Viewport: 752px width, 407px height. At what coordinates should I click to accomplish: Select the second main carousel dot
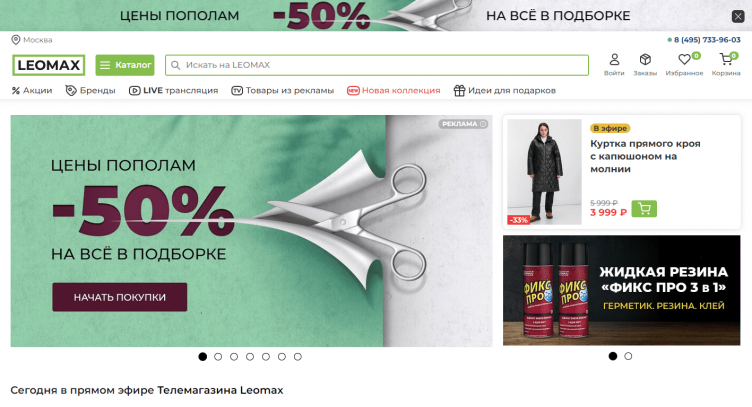(218, 357)
